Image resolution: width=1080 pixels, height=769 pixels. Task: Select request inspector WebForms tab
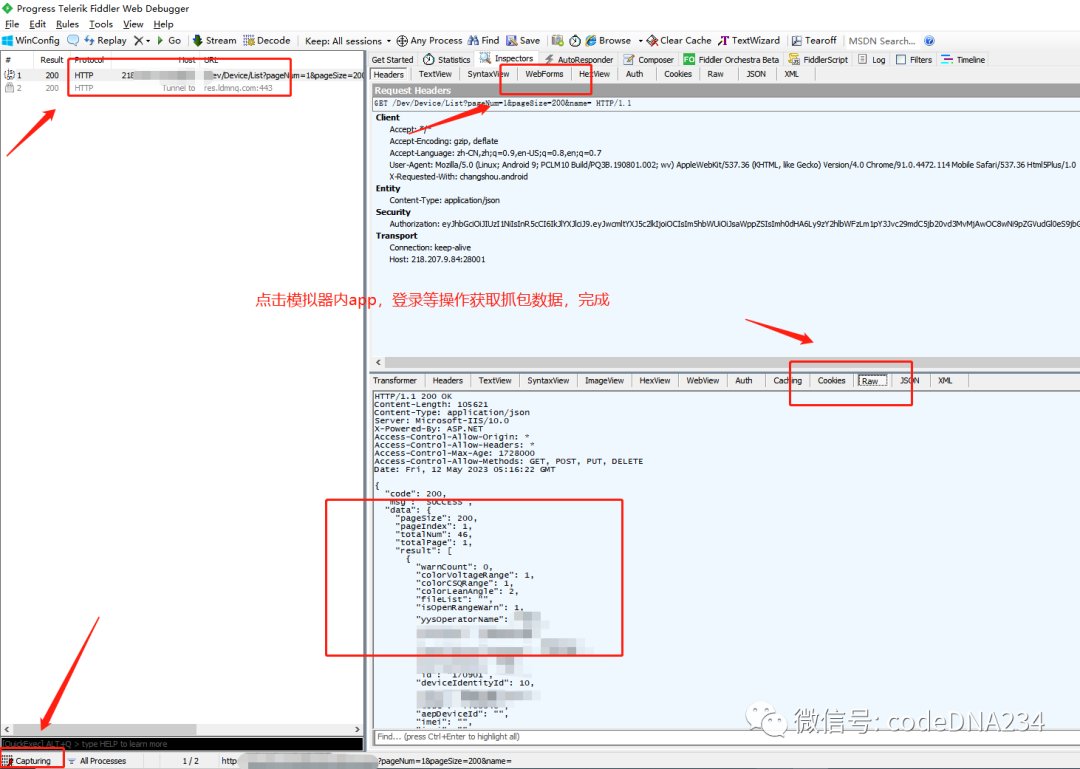pyautogui.click(x=544, y=74)
